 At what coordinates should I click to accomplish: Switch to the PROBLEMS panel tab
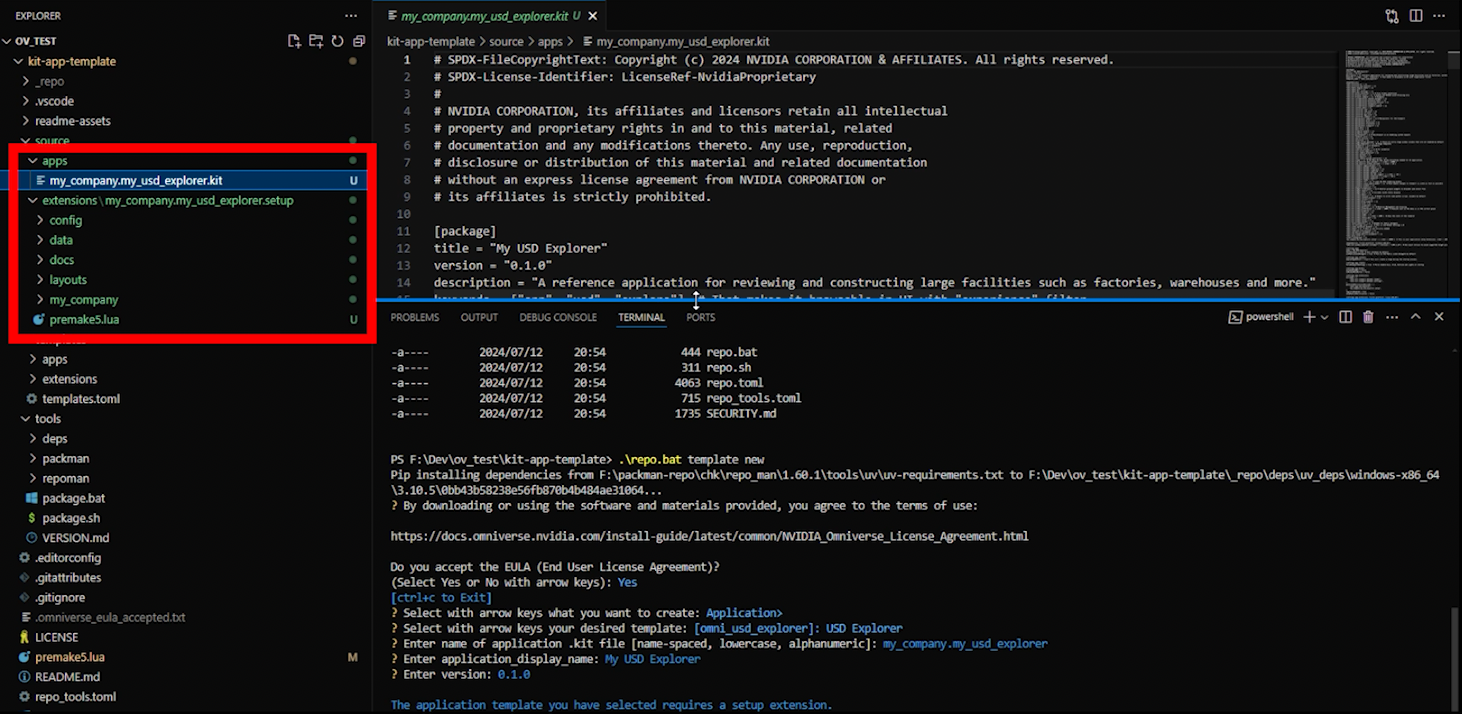click(x=415, y=317)
